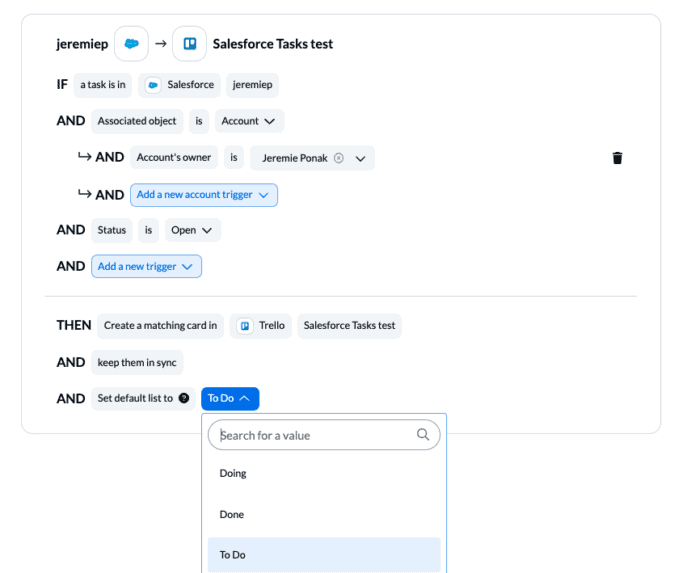Select Done from the list options
683x573 pixels.
point(232,514)
